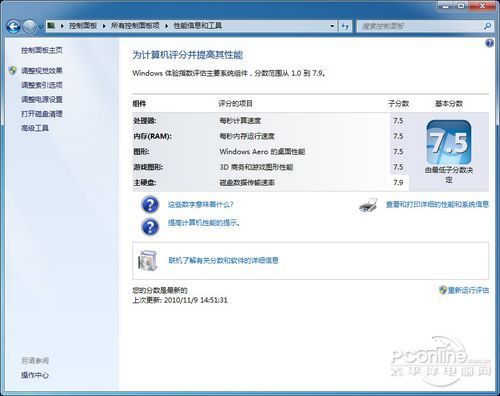Click the question icon beside 提高计算机性能的提示
The width and height of the screenshot is (500, 396).
[x=150, y=227]
